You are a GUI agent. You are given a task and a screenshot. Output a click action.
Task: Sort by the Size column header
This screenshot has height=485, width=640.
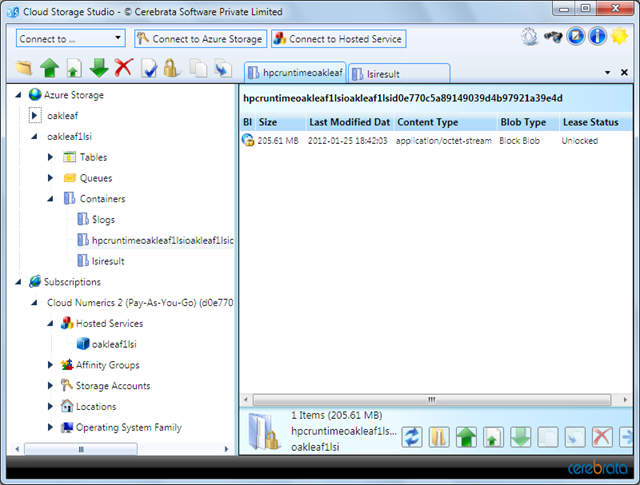pyautogui.click(x=281, y=122)
